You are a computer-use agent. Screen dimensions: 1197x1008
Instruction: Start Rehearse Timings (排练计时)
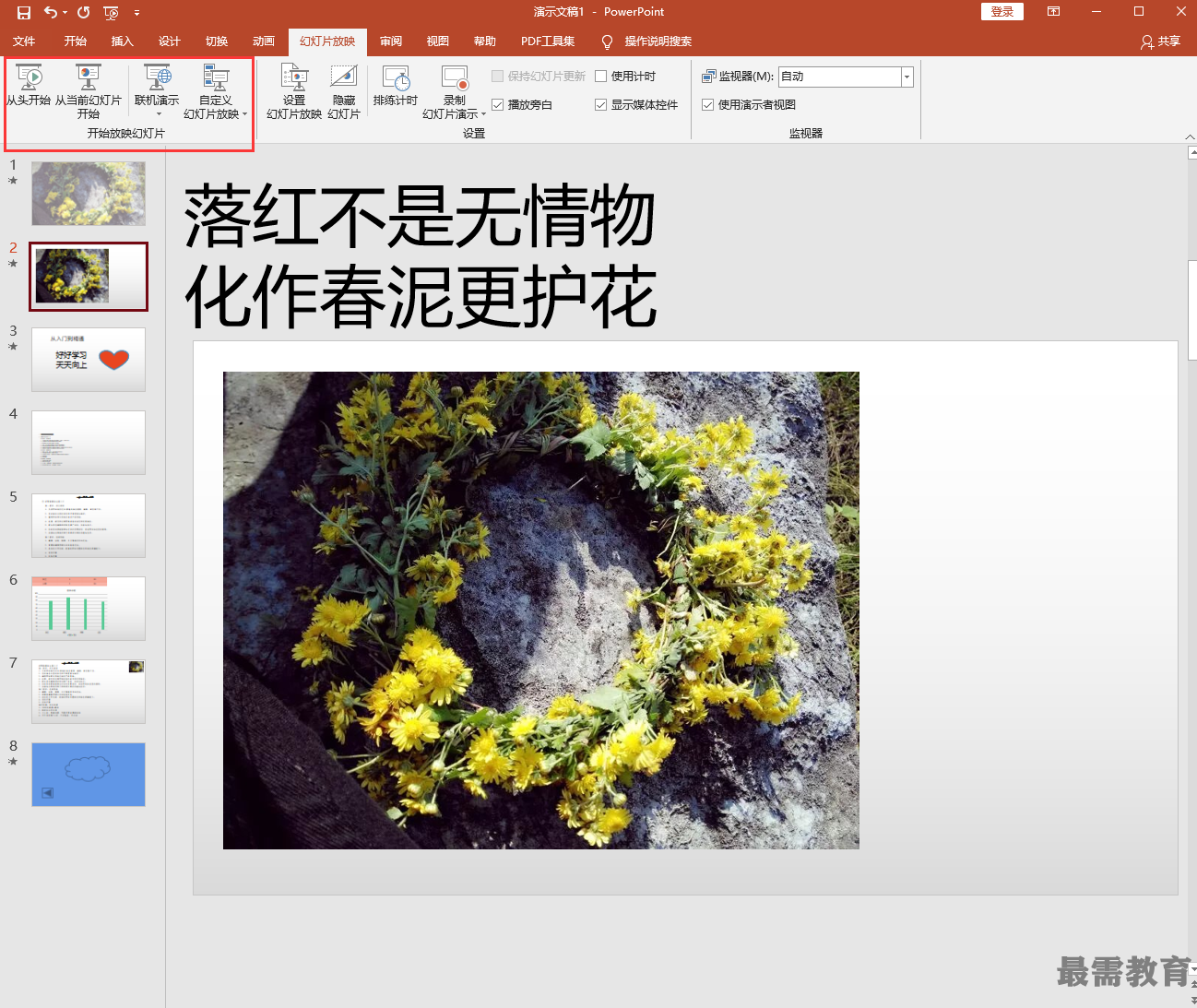pos(396,86)
